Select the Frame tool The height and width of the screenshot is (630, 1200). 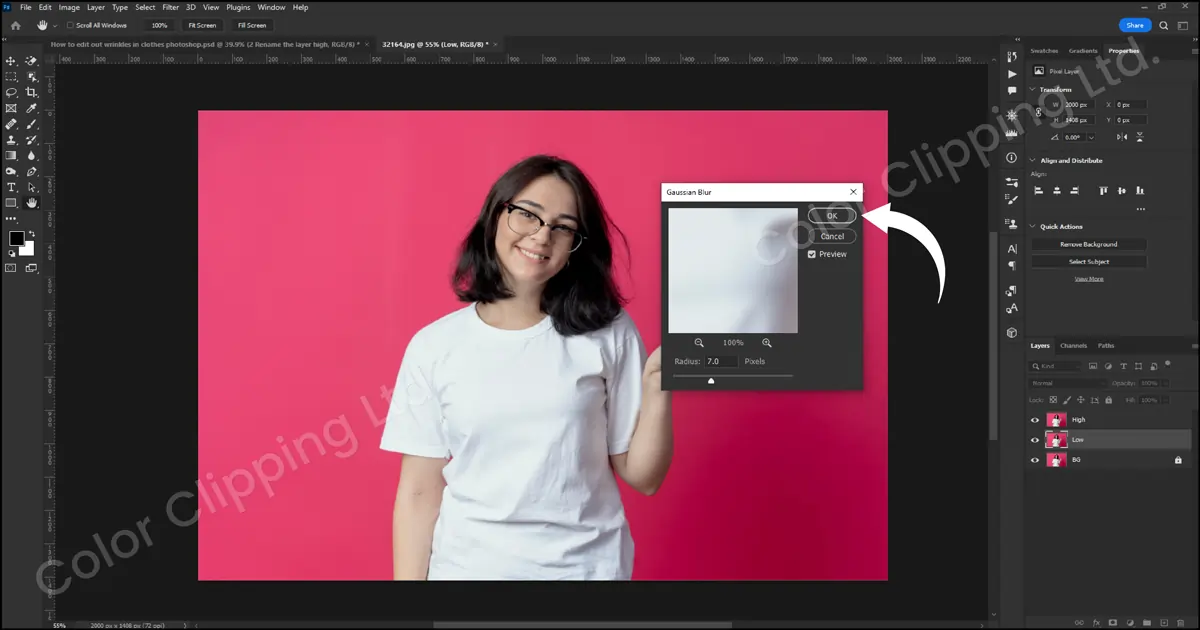click(11, 109)
